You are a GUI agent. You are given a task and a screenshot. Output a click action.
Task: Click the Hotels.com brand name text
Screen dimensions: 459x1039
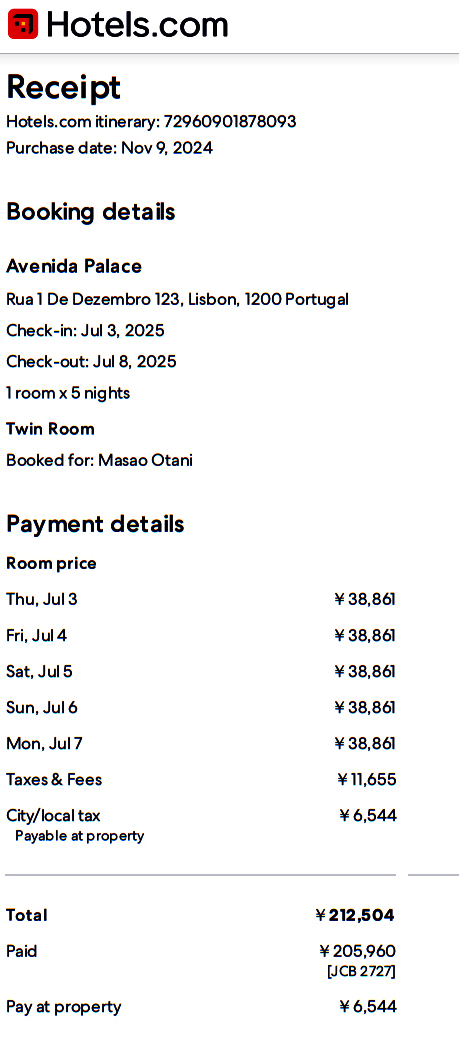(137, 25)
